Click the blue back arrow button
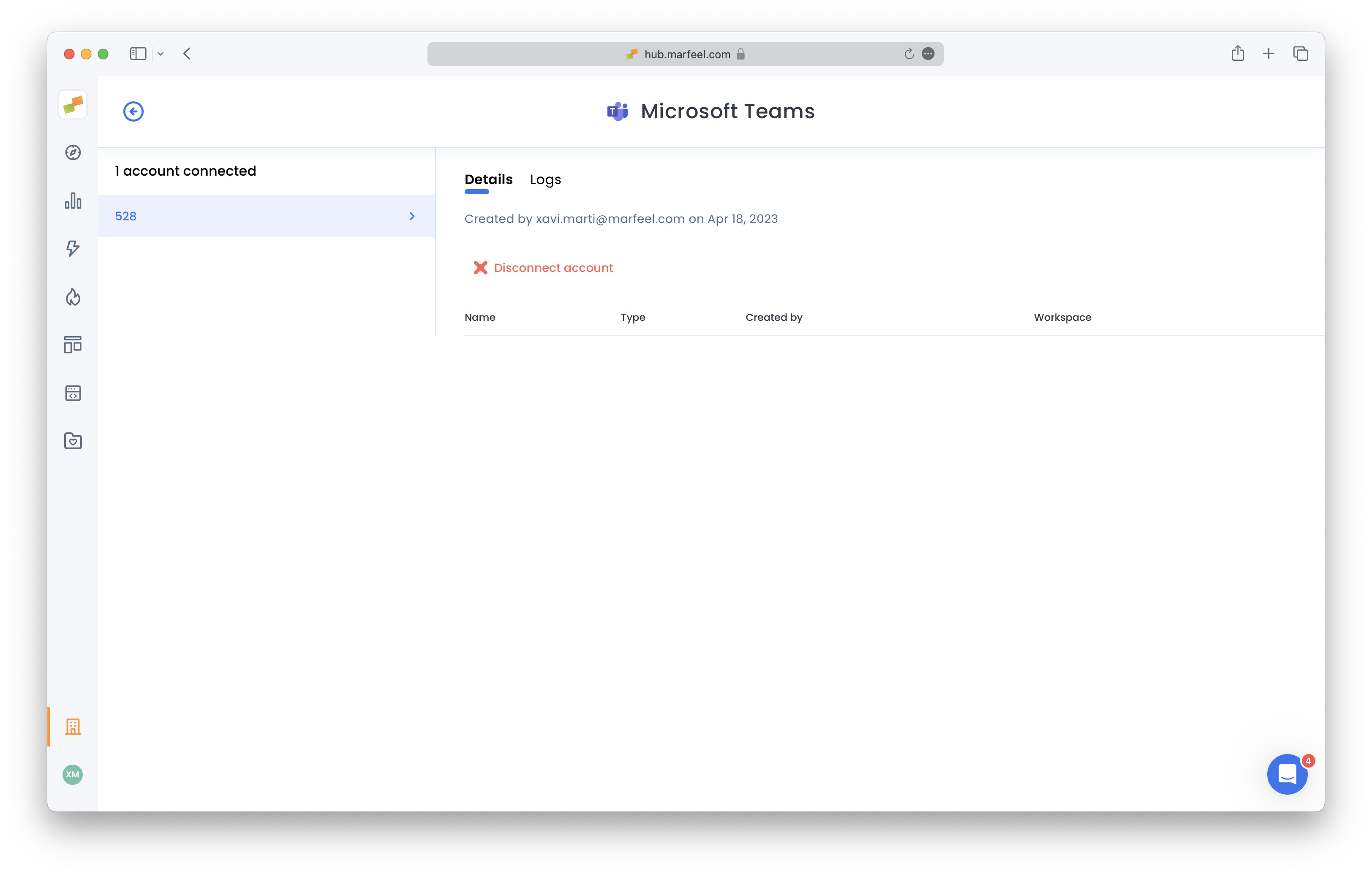 click(x=133, y=111)
